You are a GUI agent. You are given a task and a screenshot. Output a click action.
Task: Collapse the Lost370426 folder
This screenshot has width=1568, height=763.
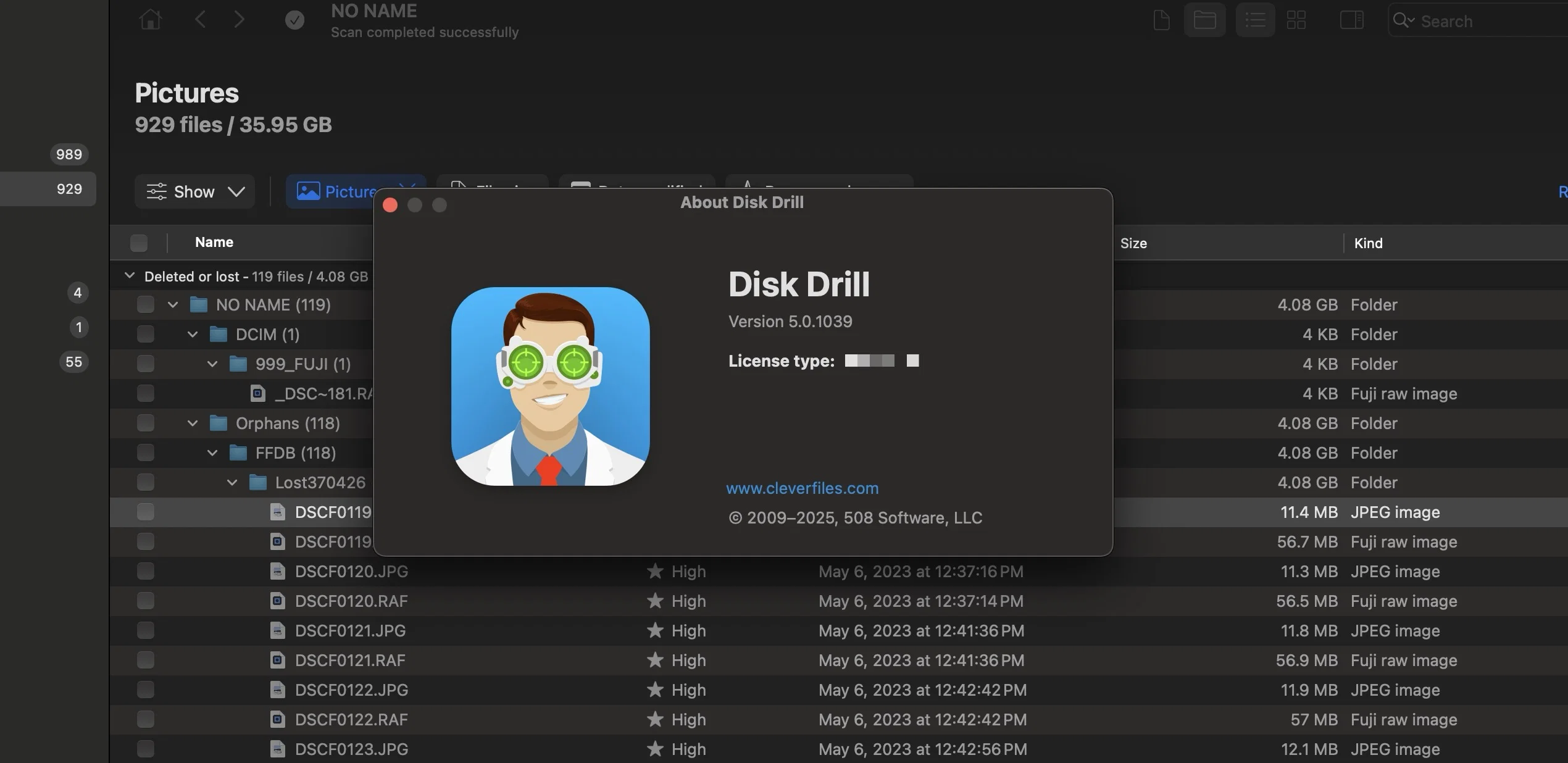(232, 482)
